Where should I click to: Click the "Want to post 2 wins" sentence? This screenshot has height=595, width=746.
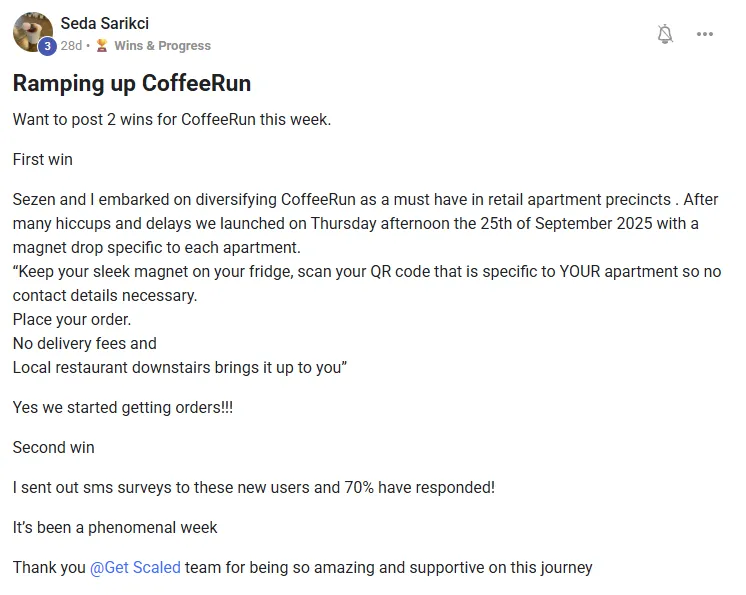point(171,120)
